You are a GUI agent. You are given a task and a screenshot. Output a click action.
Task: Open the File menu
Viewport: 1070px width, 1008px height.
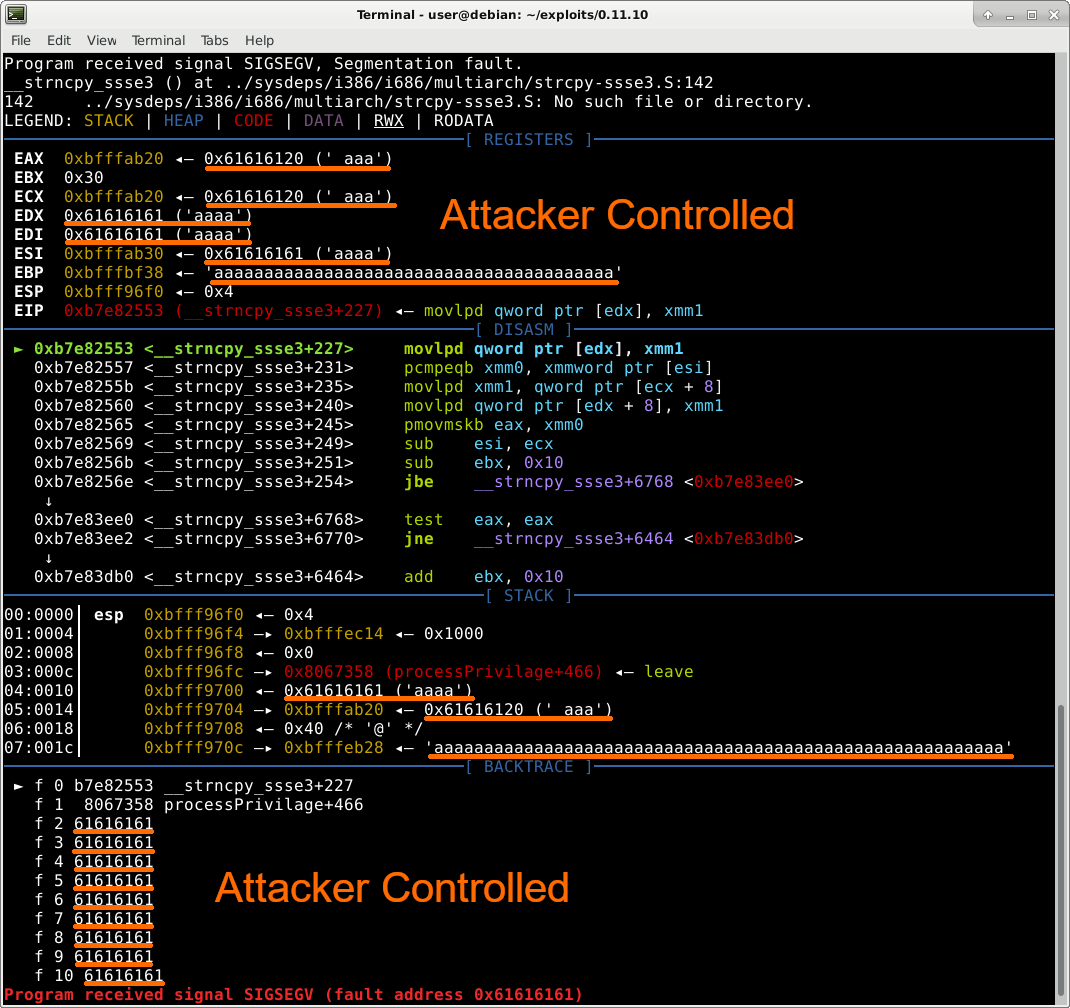click(x=20, y=40)
